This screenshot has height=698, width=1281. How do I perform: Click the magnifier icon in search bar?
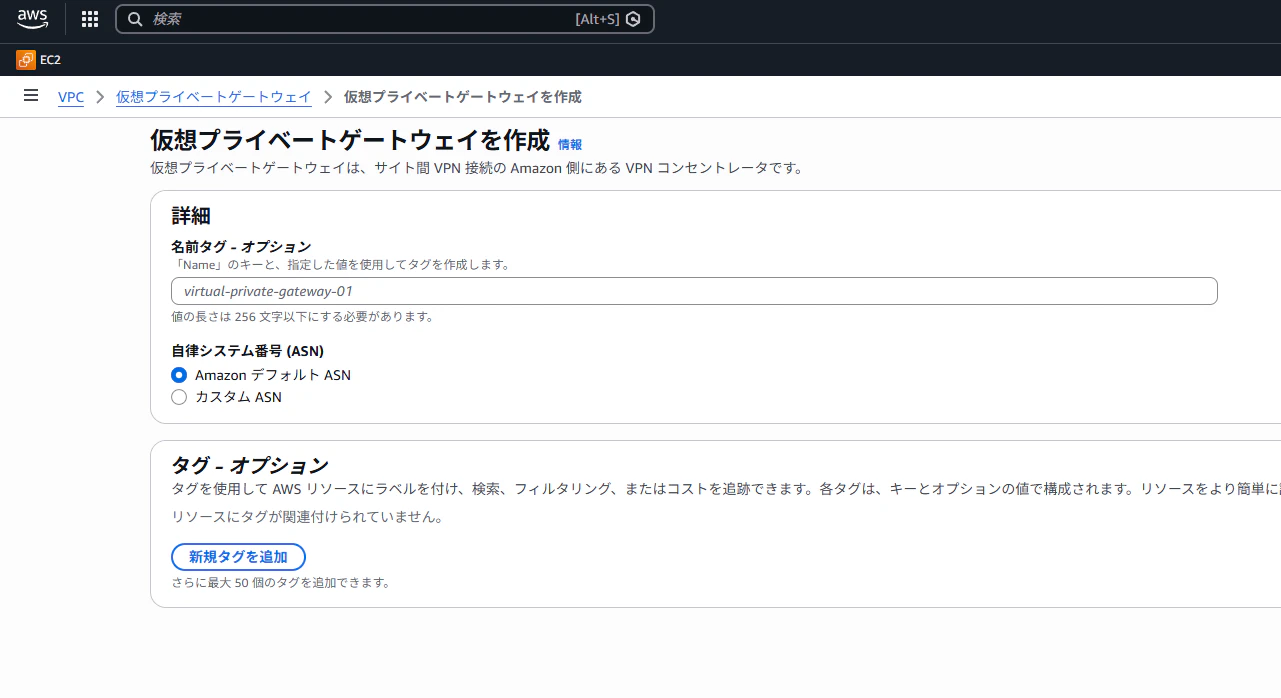(135, 19)
